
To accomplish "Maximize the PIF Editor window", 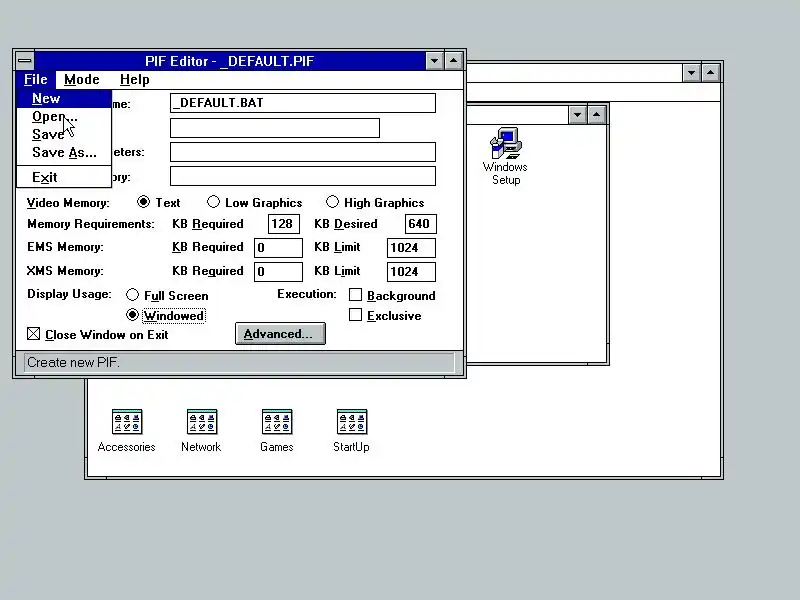I will pos(453,61).
